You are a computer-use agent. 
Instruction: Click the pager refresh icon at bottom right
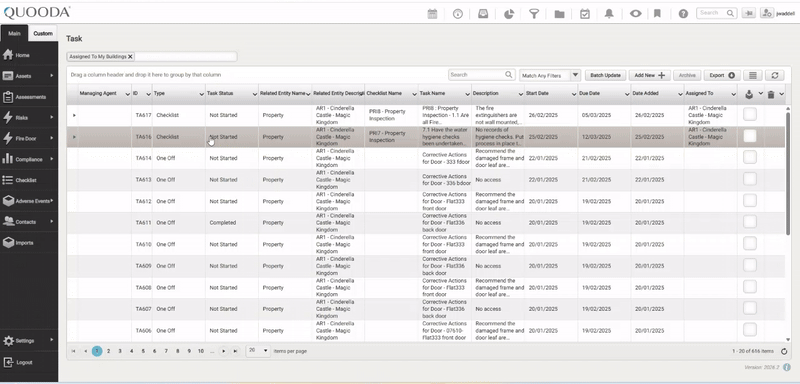[x=784, y=351]
